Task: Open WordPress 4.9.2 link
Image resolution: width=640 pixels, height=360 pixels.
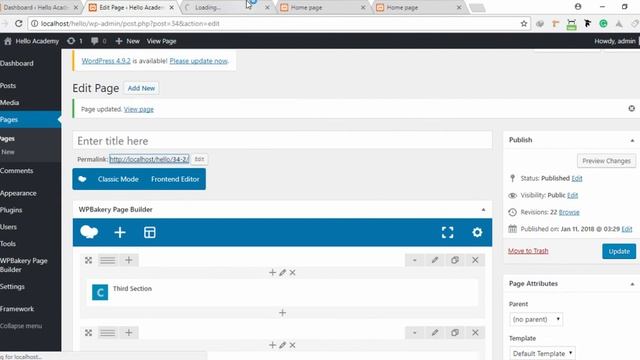Action: 106,61
